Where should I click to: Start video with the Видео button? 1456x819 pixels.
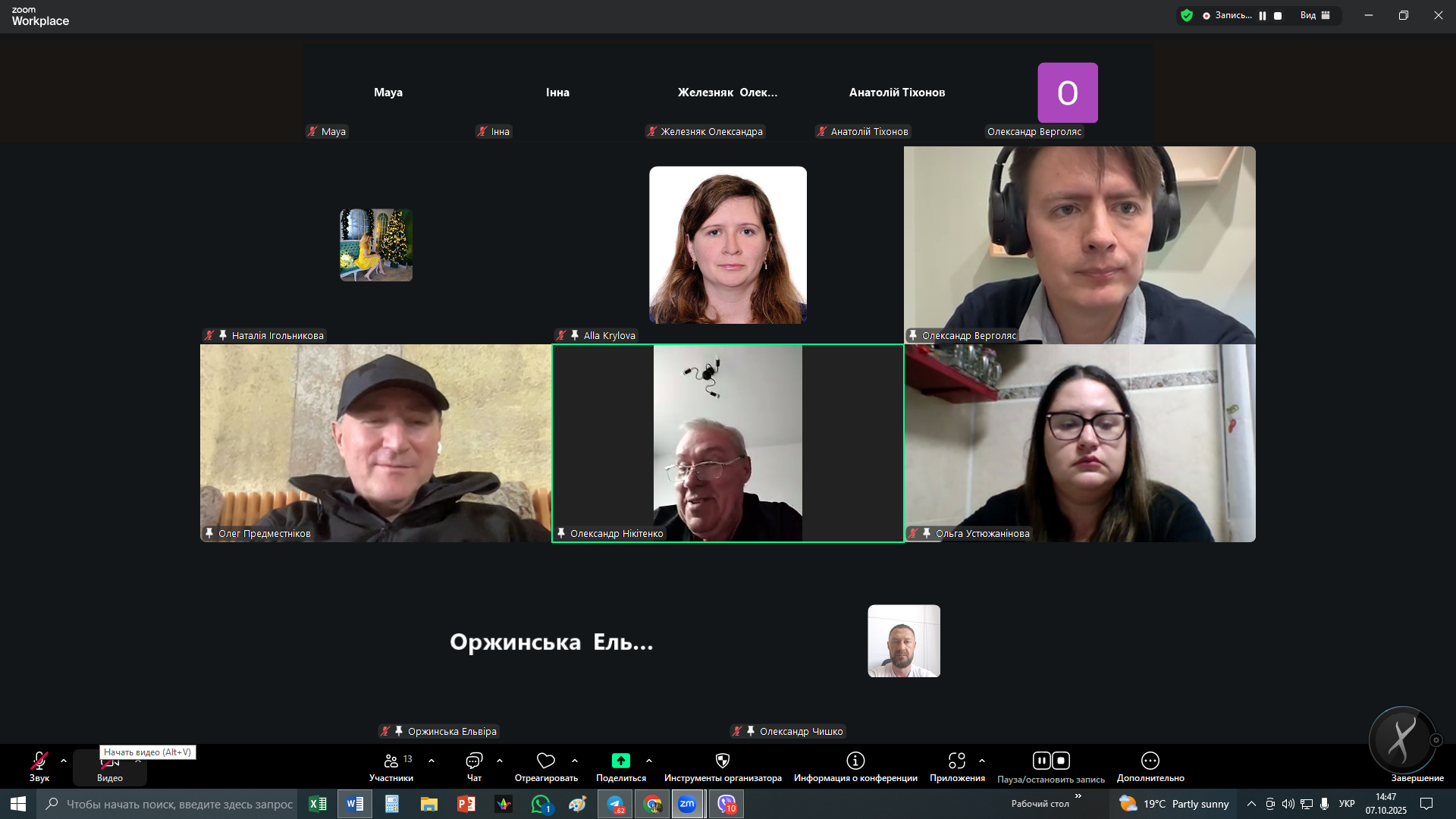coord(109,767)
